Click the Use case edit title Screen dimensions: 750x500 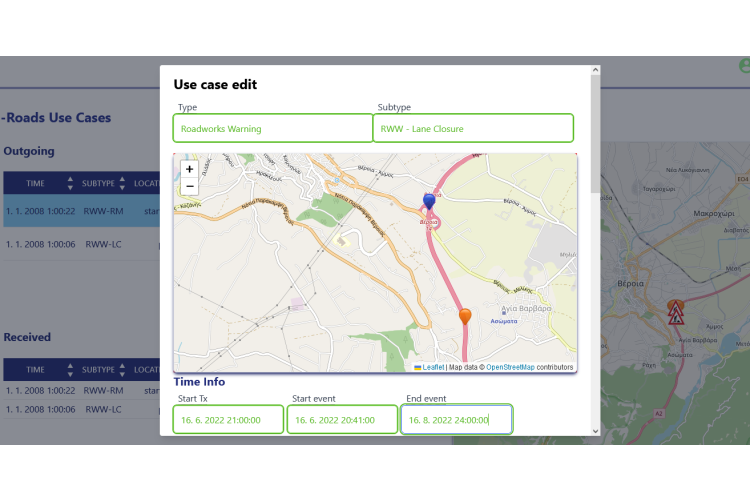(215, 84)
